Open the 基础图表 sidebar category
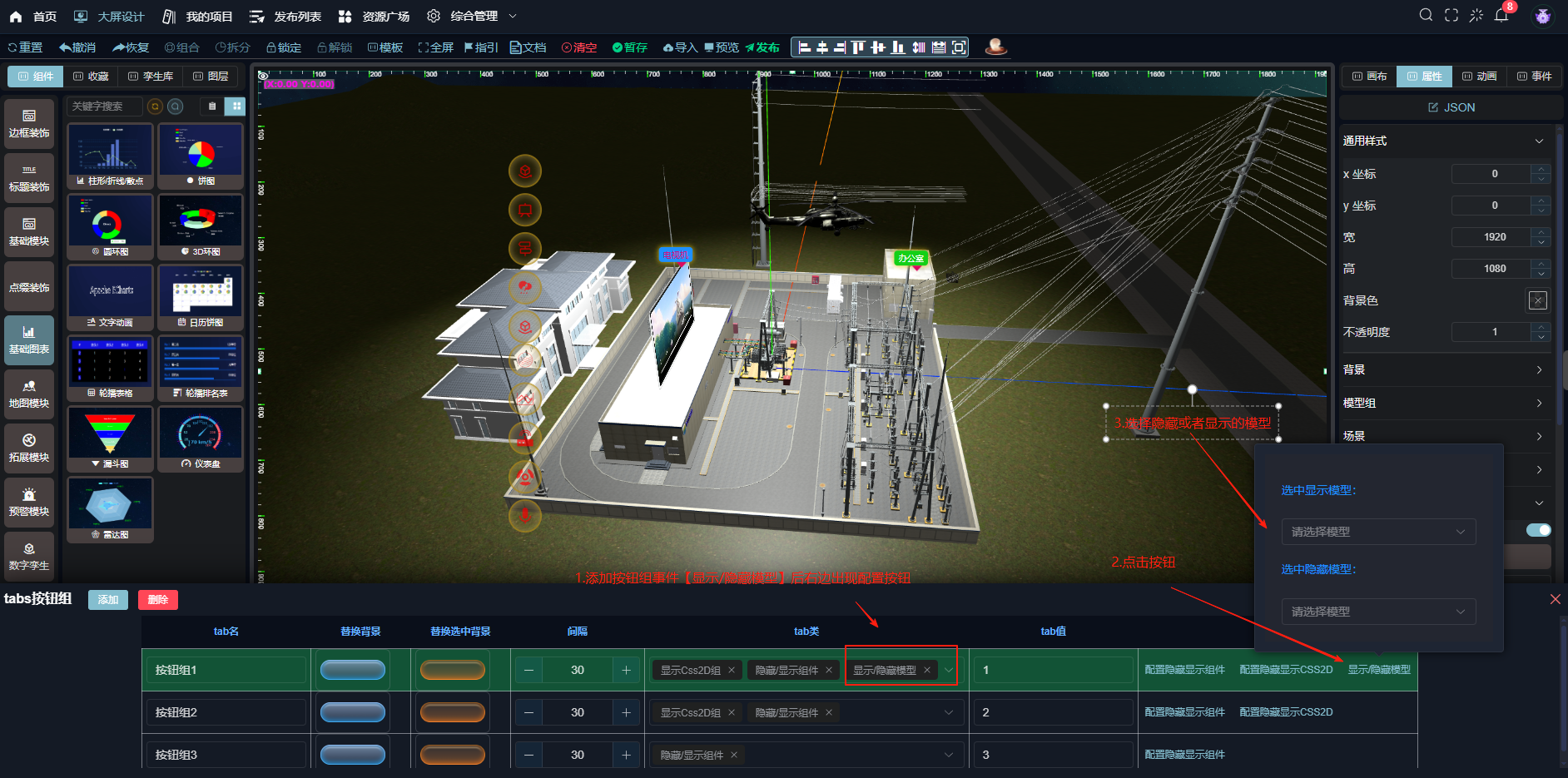The image size is (1568, 778). point(29,340)
